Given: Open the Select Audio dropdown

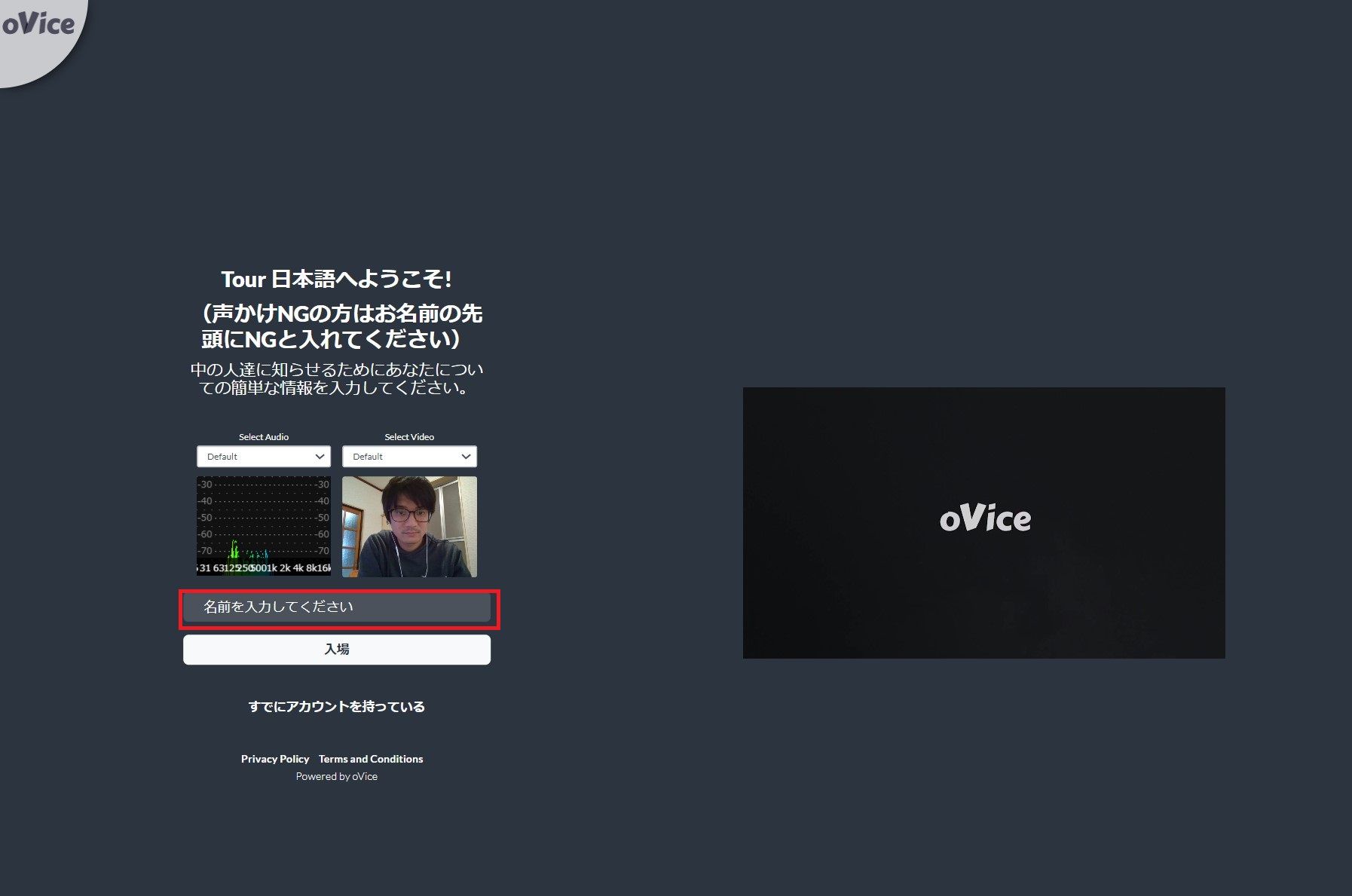Looking at the screenshot, I should pos(264,457).
